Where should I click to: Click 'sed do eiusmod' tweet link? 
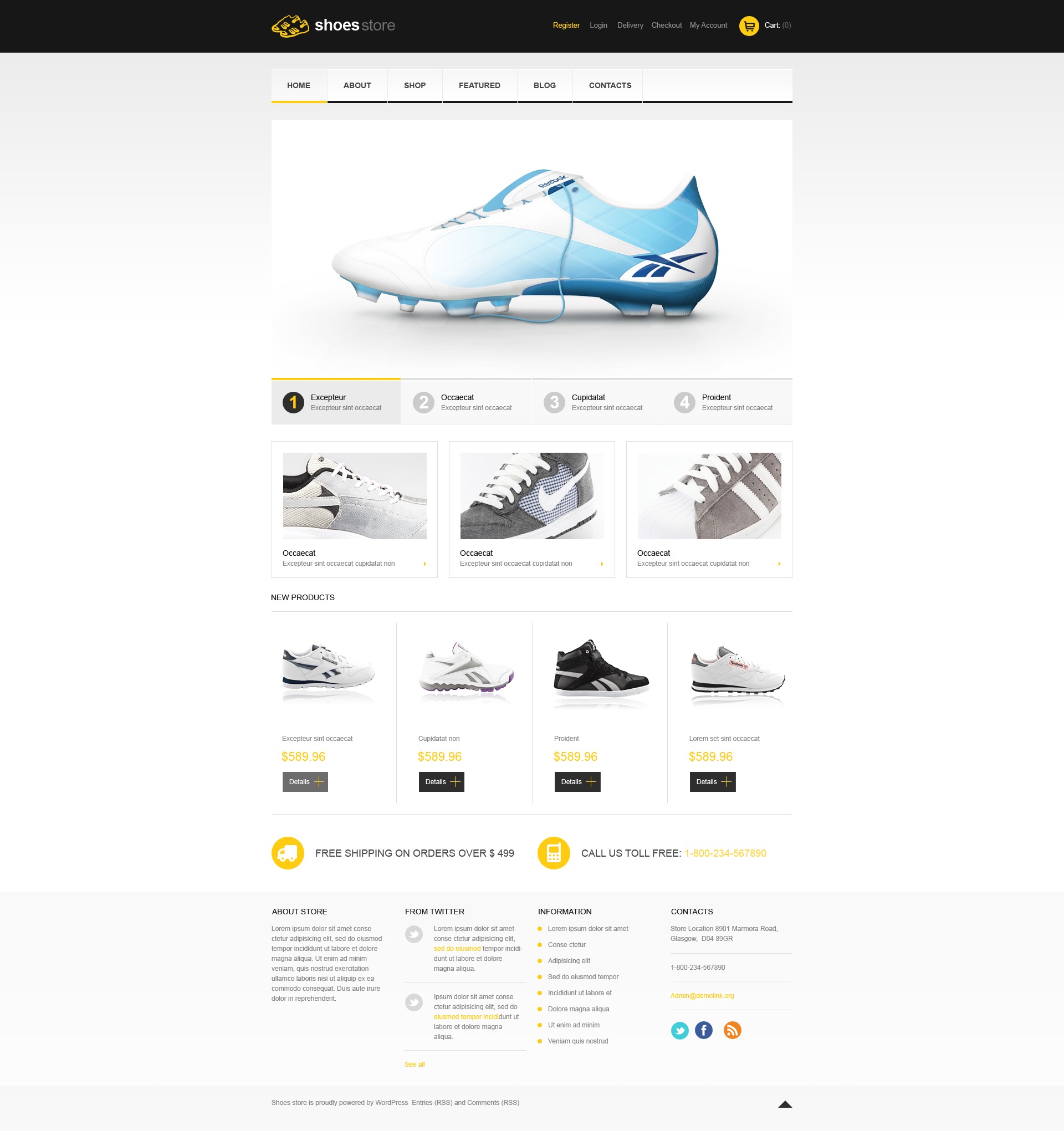pos(457,948)
